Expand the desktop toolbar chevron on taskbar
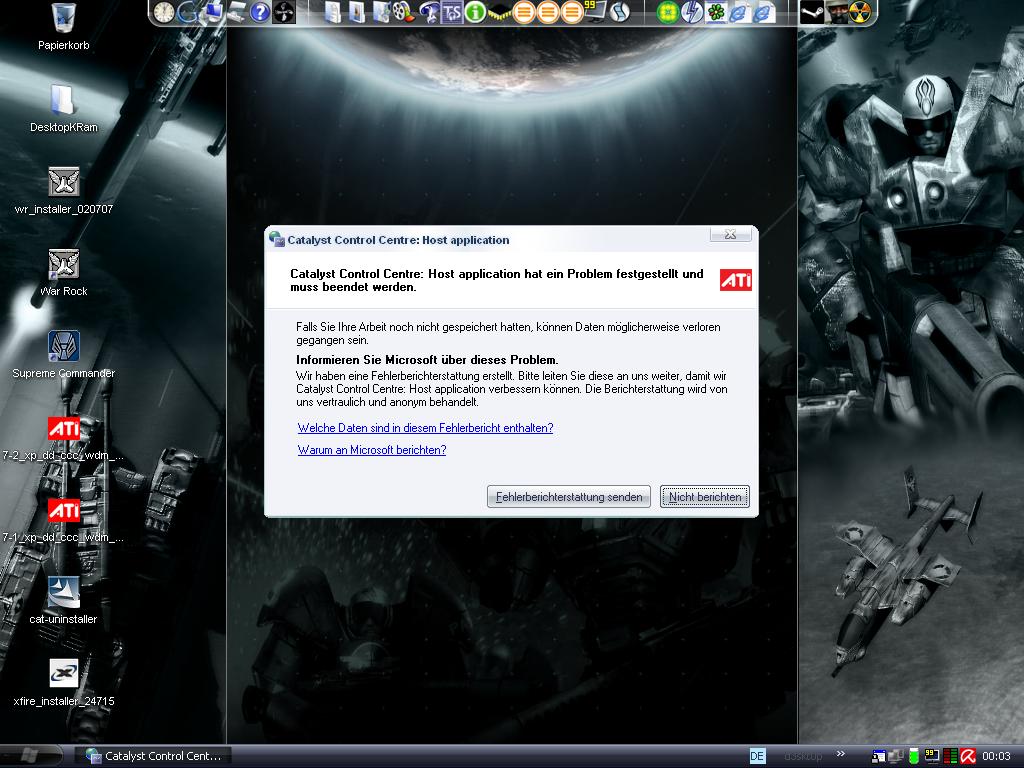 841,754
